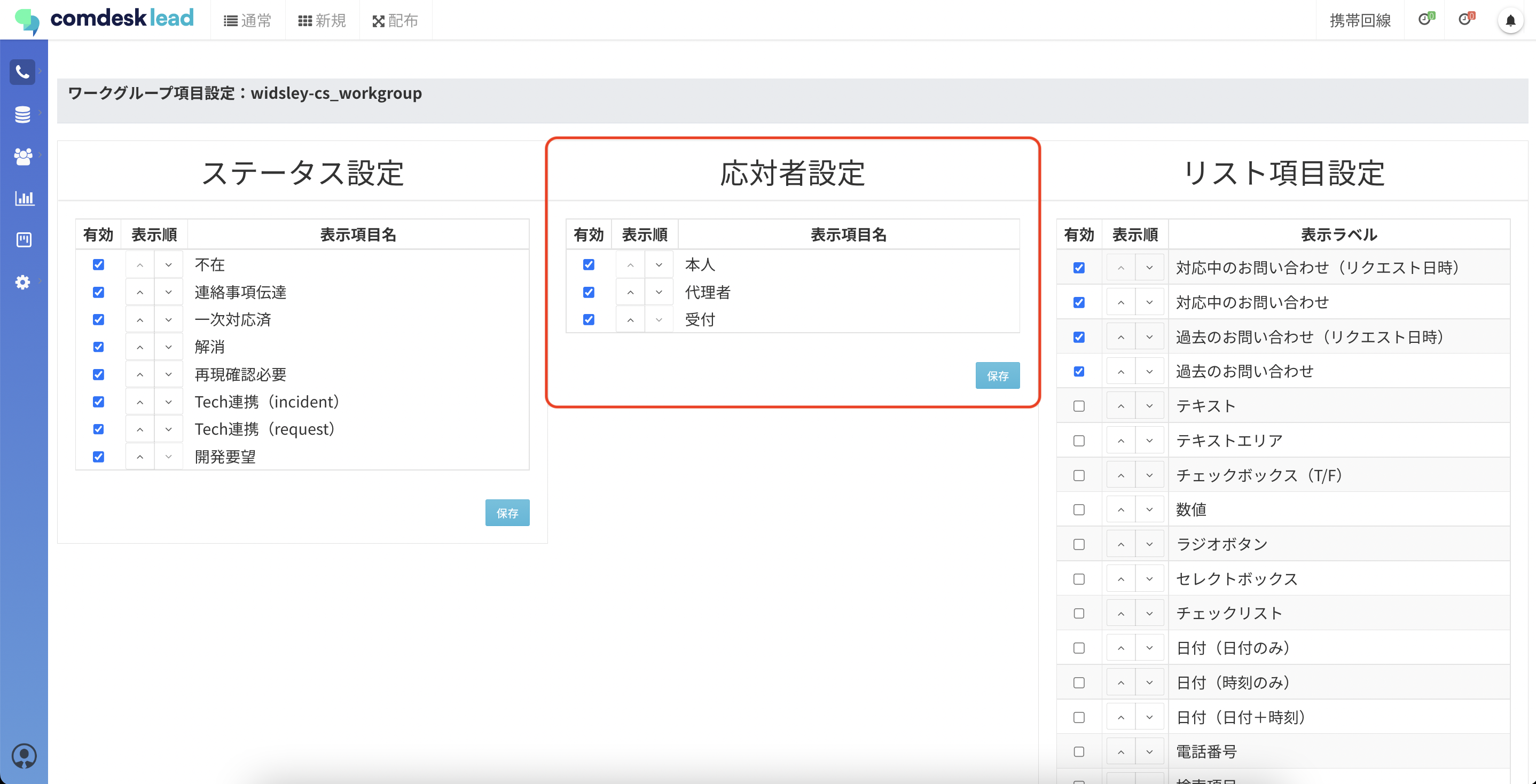Open the bar chart reports icon

[24, 198]
